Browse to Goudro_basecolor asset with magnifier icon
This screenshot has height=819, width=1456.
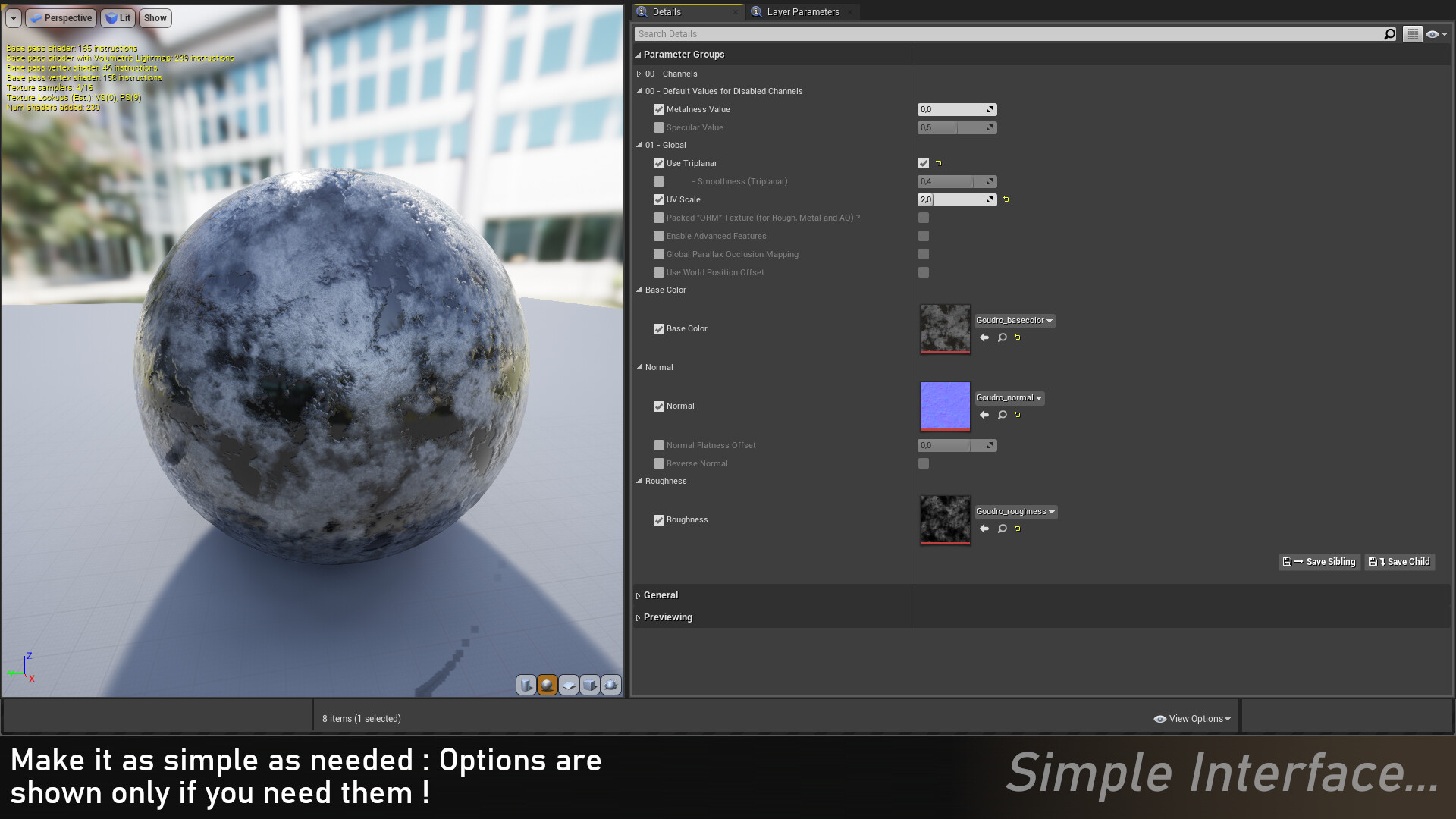(x=1002, y=337)
